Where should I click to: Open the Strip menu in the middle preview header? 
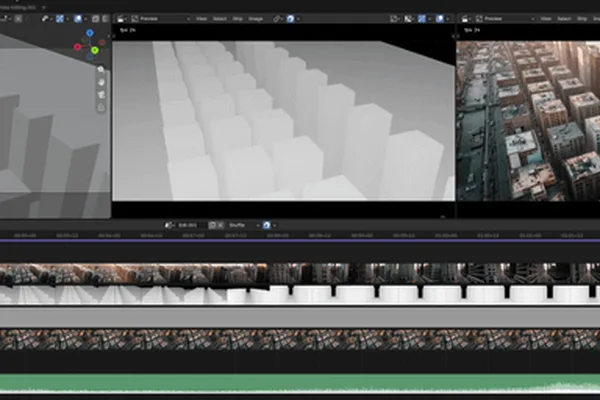pos(238,18)
